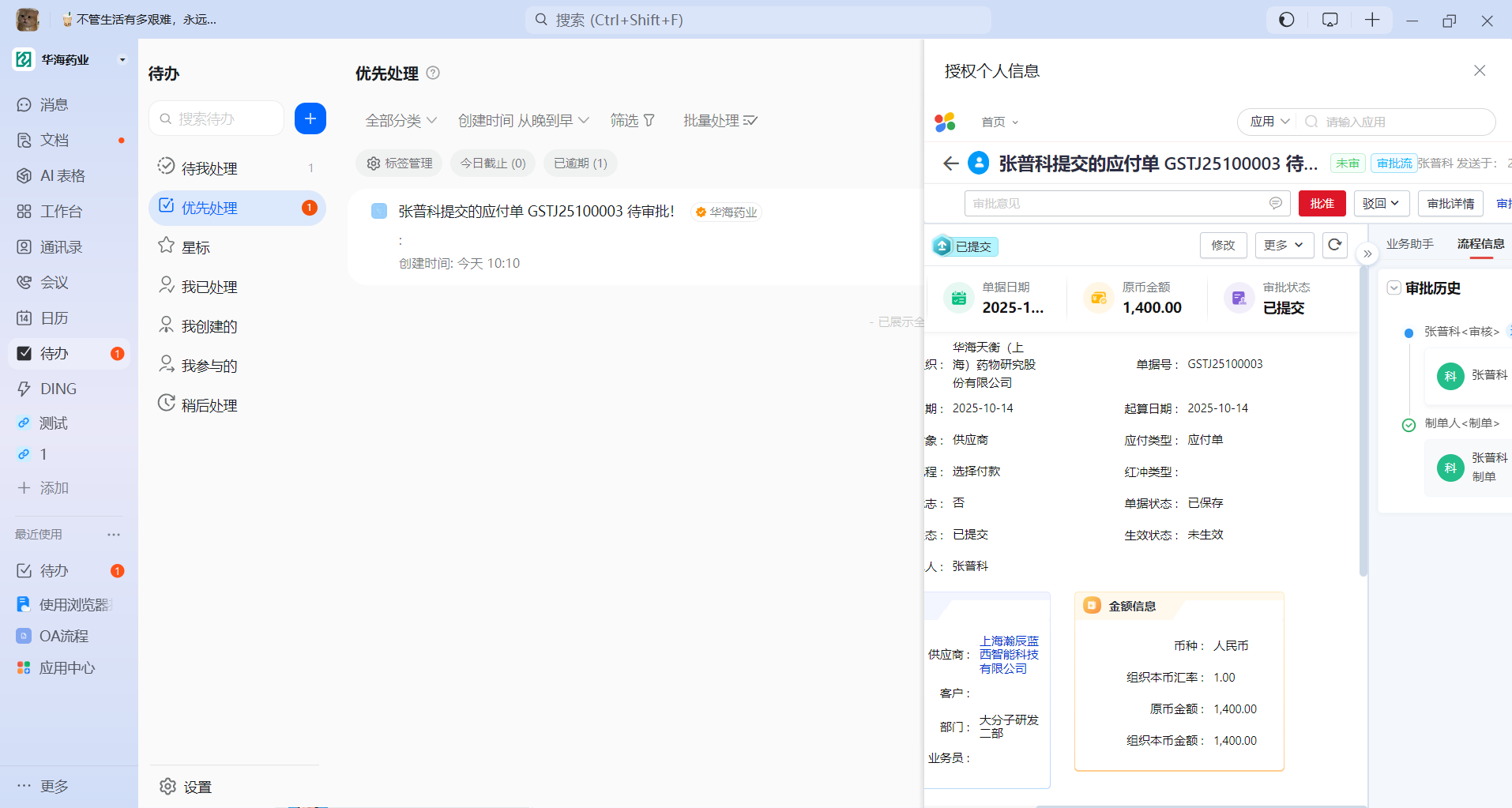
Task: Select 我创建的 todos
Action: [x=237, y=326]
